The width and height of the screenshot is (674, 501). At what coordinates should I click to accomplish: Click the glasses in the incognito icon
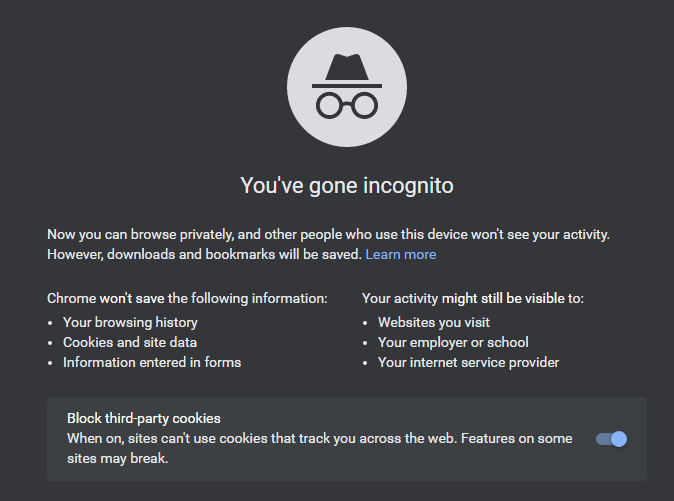347,105
